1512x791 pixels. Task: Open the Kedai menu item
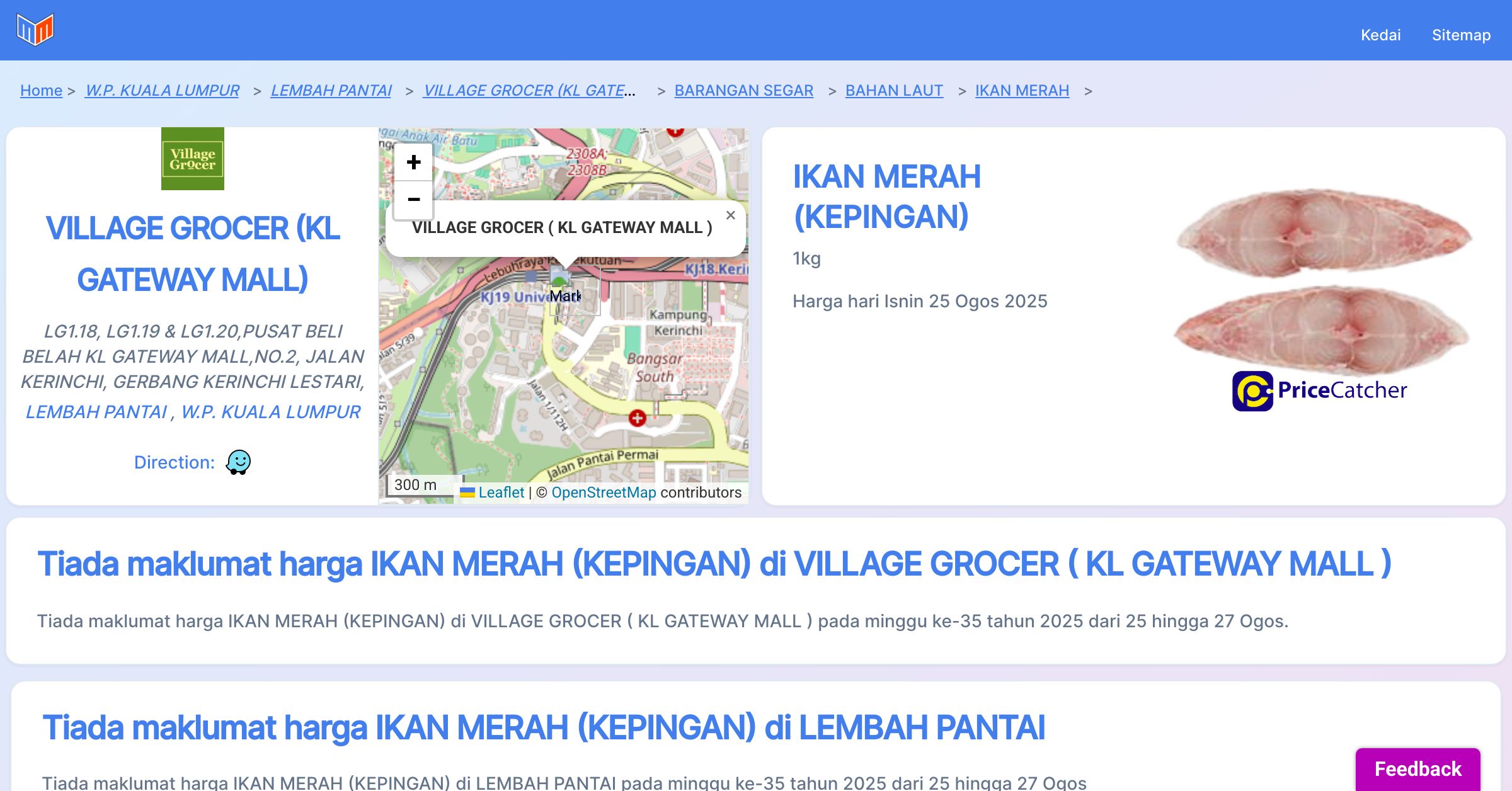pyautogui.click(x=1380, y=35)
